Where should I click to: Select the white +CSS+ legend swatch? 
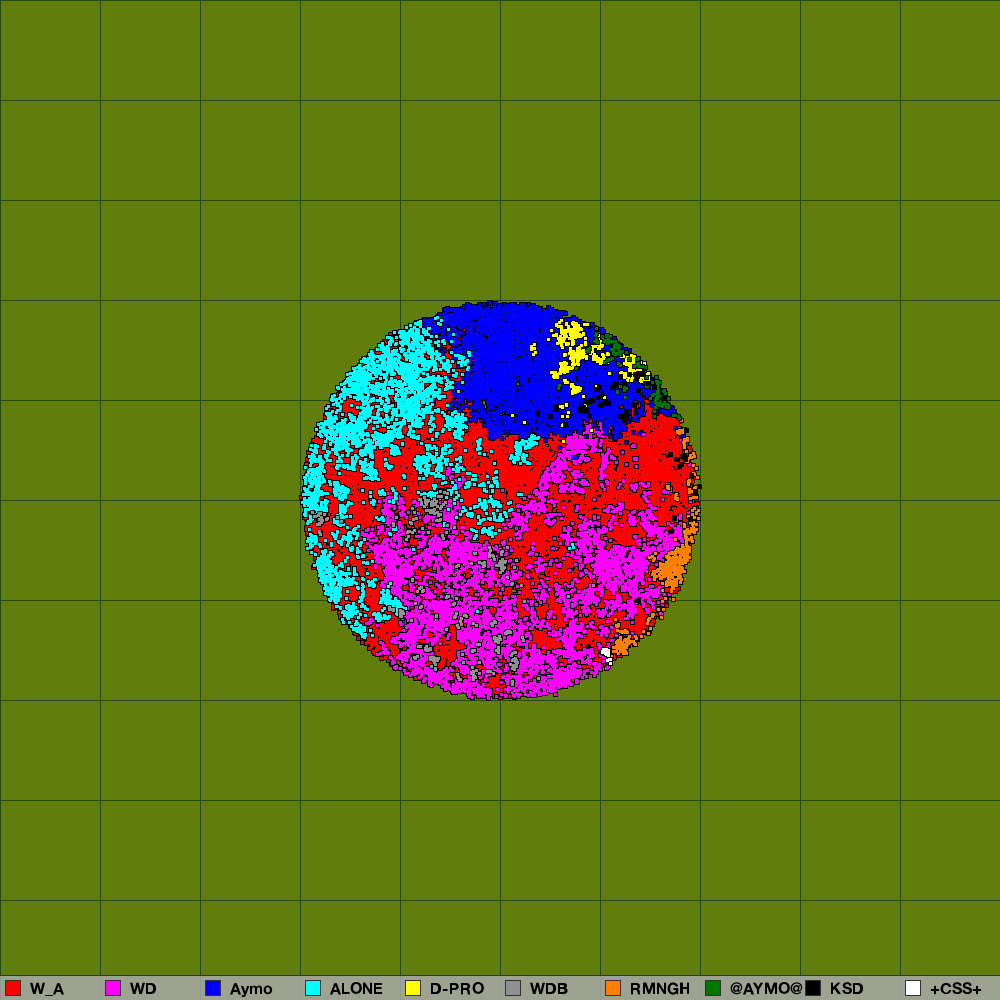pos(913,988)
